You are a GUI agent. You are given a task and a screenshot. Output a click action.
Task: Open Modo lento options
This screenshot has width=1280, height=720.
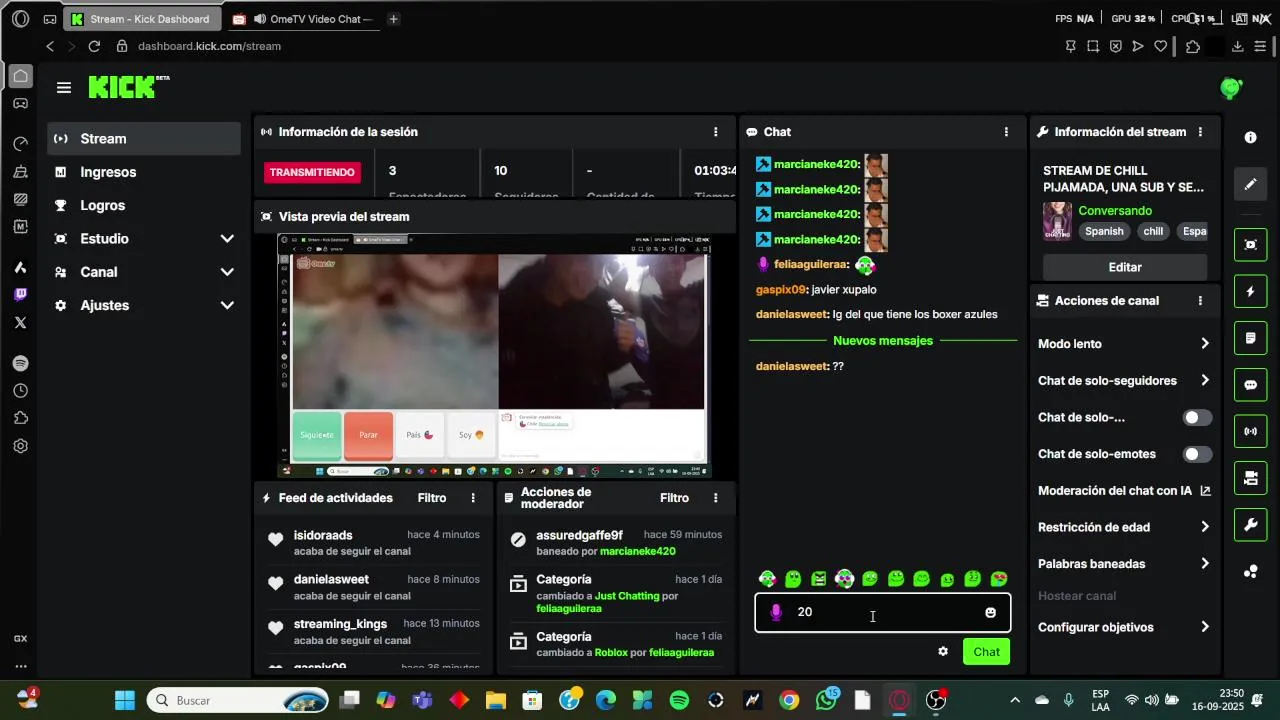(1124, 344)
